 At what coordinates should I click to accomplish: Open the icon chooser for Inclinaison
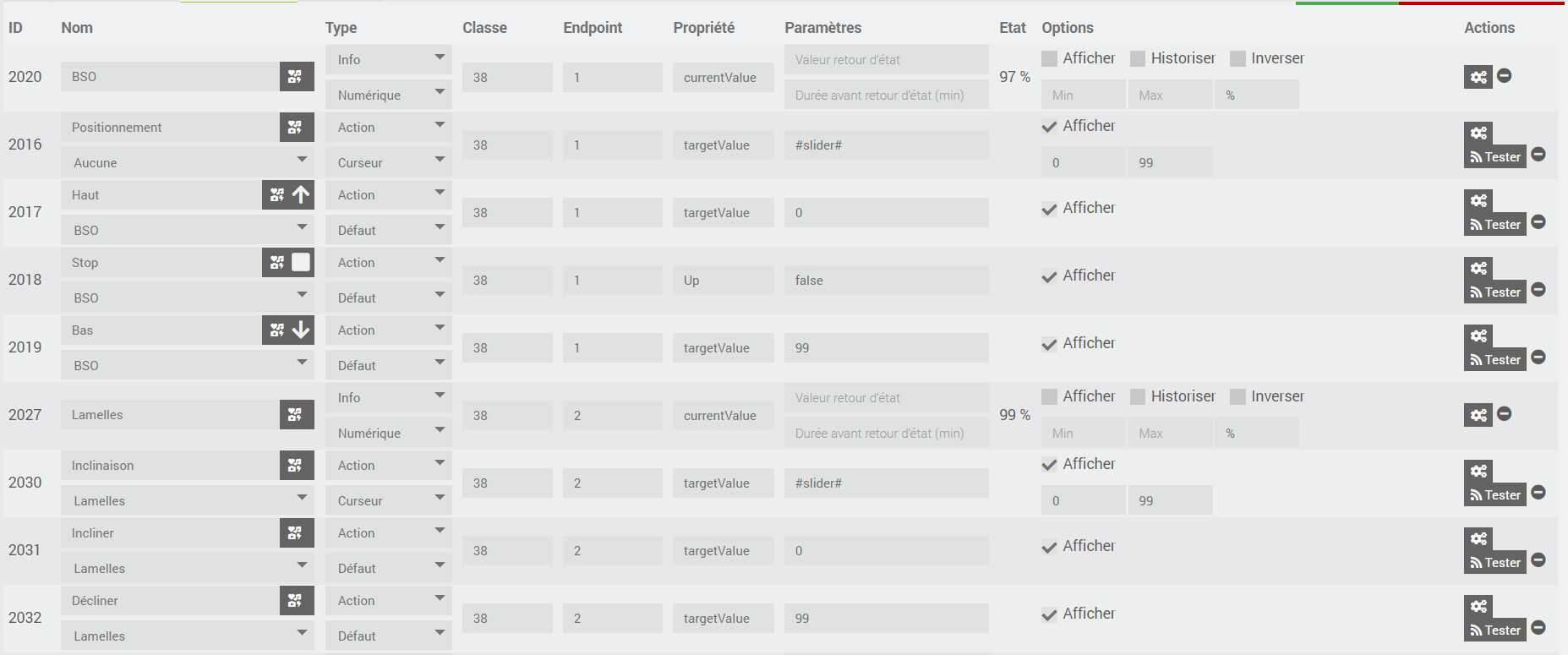(x=296, y=465)
